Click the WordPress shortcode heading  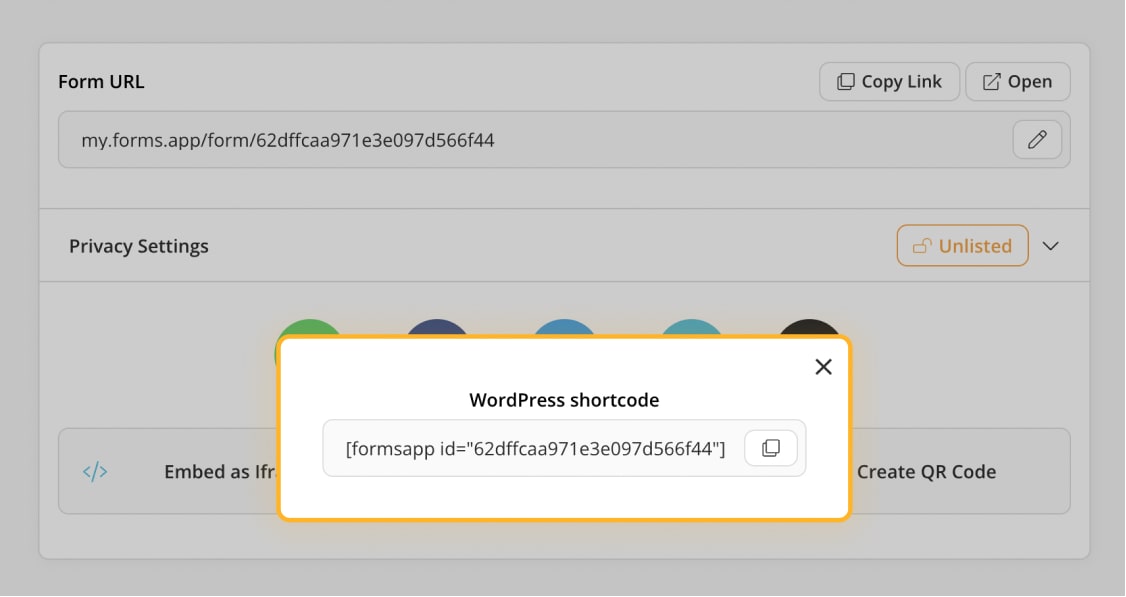click(564, 400)
